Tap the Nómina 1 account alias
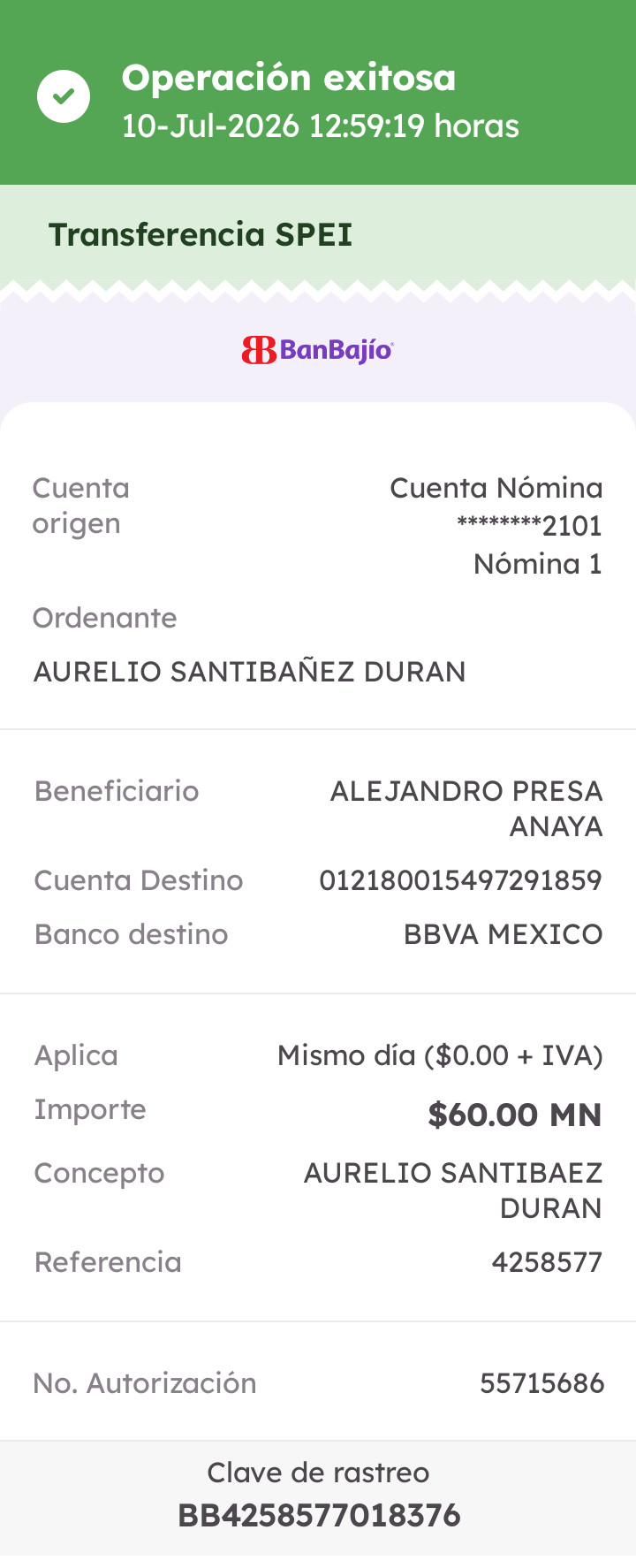 coord(538,564)
